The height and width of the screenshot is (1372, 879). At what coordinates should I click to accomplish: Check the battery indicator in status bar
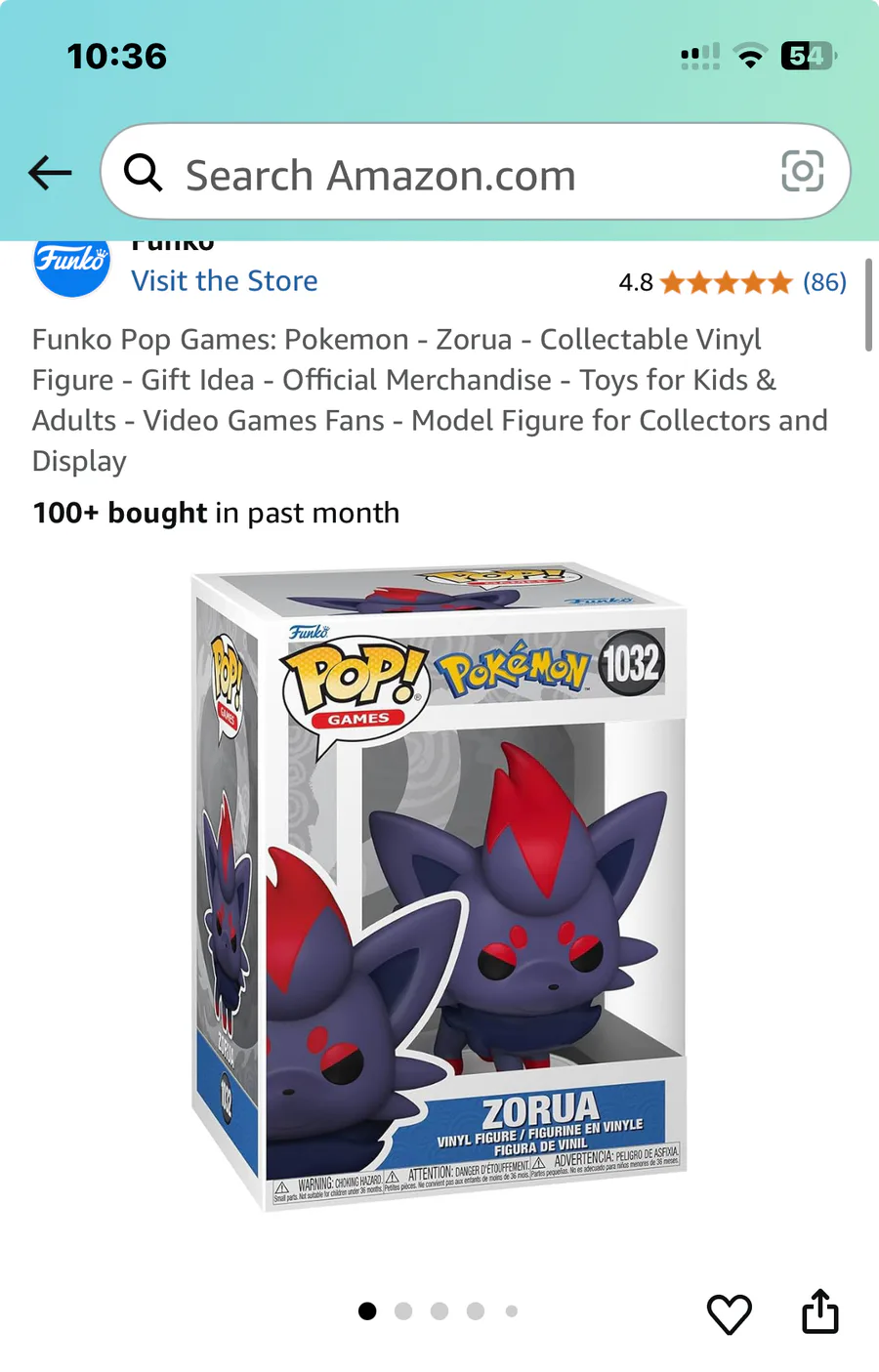[809, 56]
